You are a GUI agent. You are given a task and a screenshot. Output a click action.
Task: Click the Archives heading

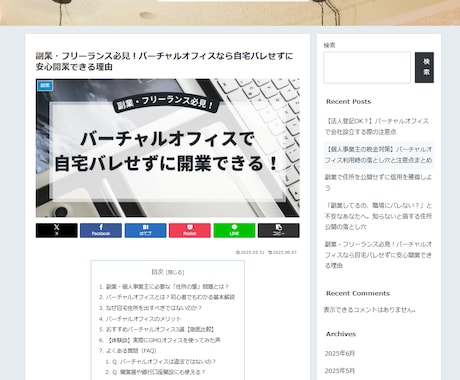pos(341,334)
